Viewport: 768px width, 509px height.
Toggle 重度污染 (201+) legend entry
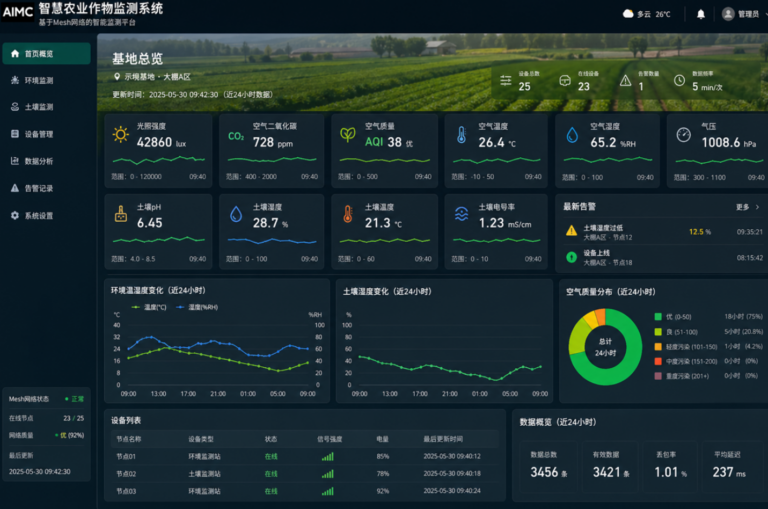click(x=682, y=376)
